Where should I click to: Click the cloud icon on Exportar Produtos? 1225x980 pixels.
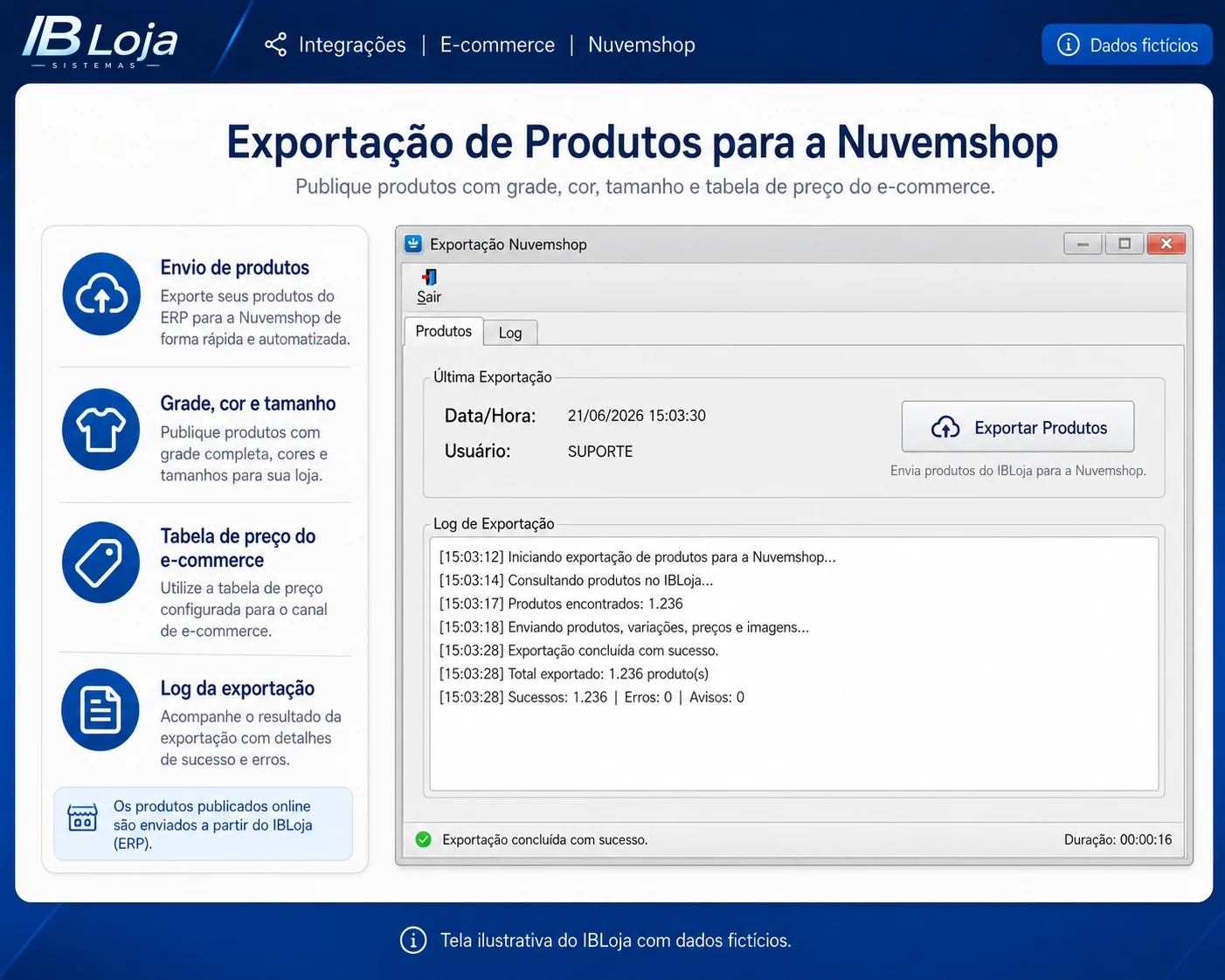coord(945,427)
